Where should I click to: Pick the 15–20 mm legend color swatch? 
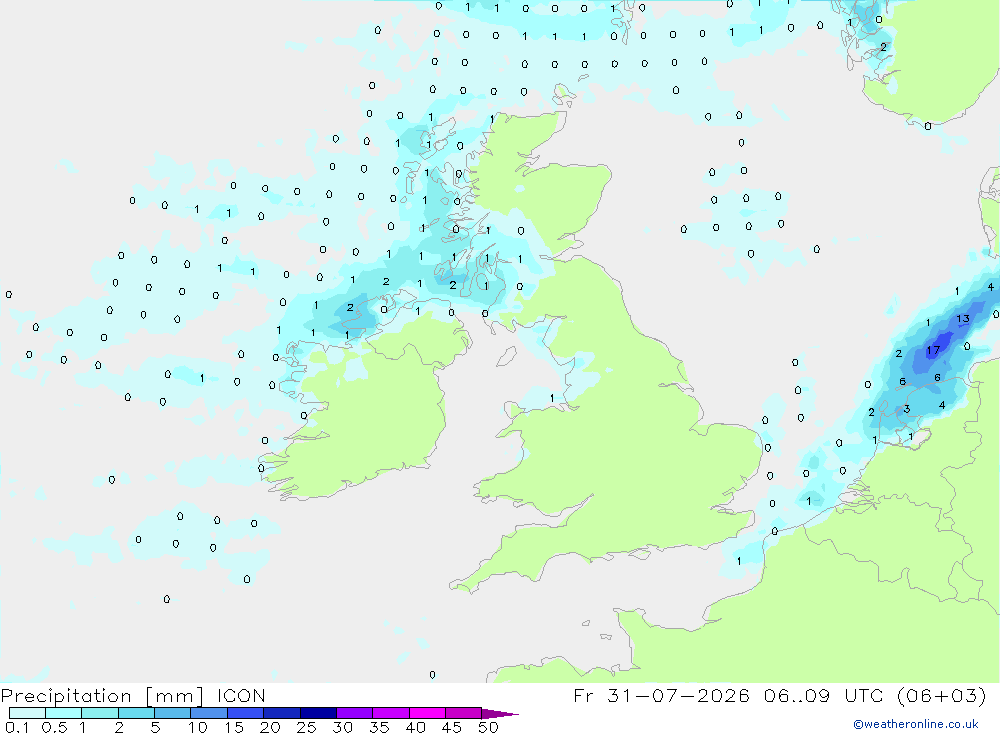coord(246,713)
